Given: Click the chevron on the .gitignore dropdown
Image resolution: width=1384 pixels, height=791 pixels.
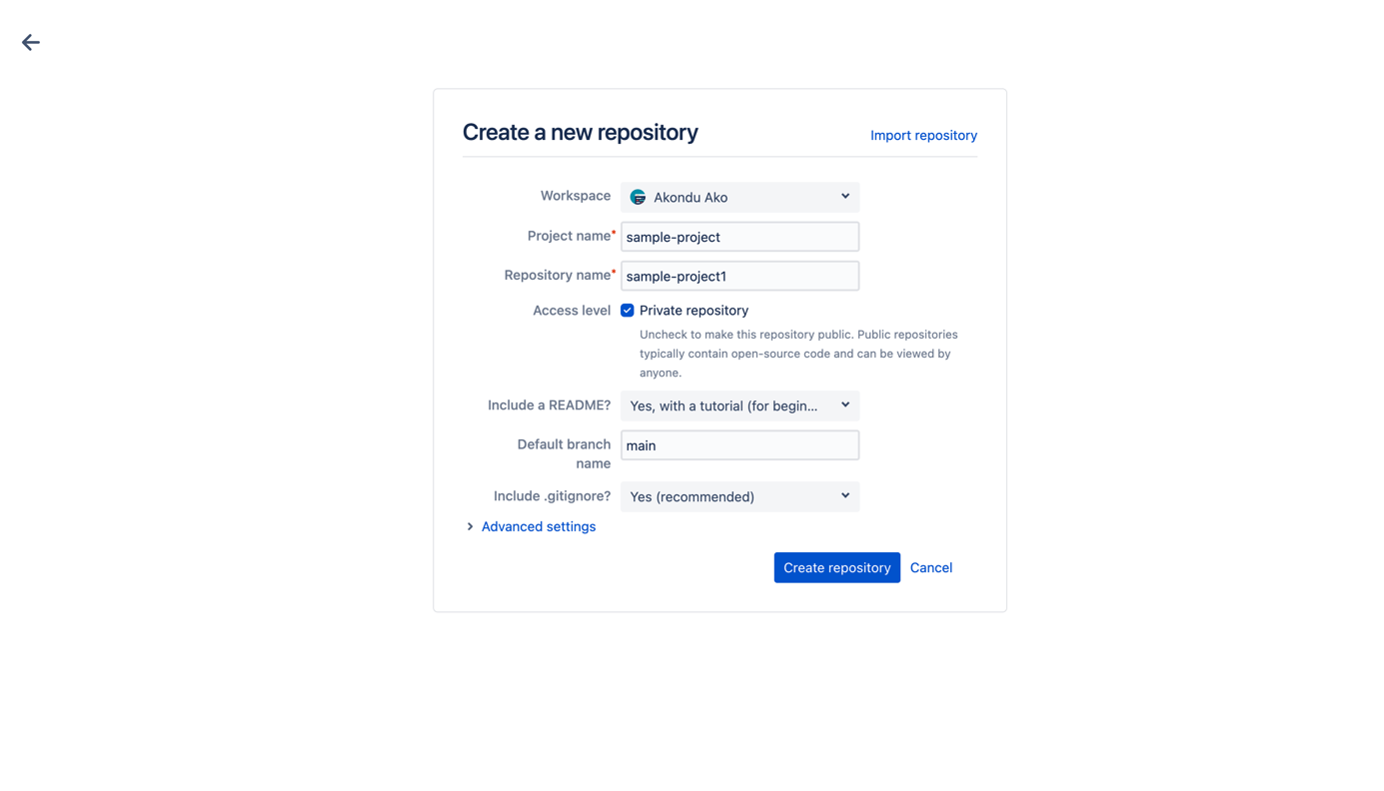Looking at the screenshot, I should (x=845, y=496).
